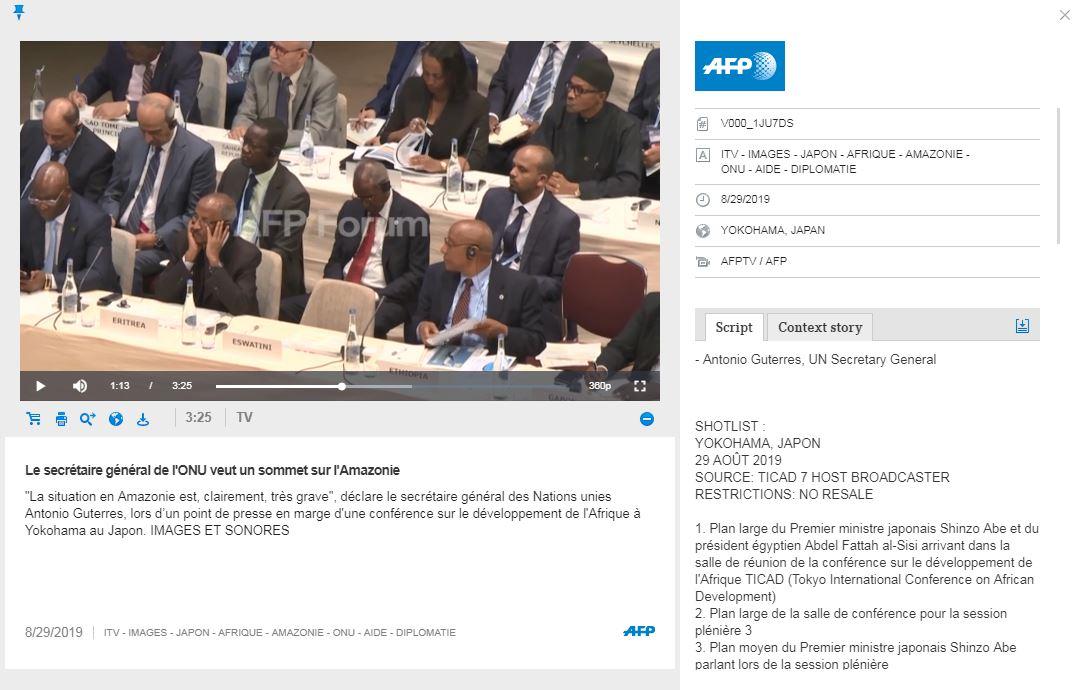
Task: Add video to shopping cart
Action: [34, 418]
